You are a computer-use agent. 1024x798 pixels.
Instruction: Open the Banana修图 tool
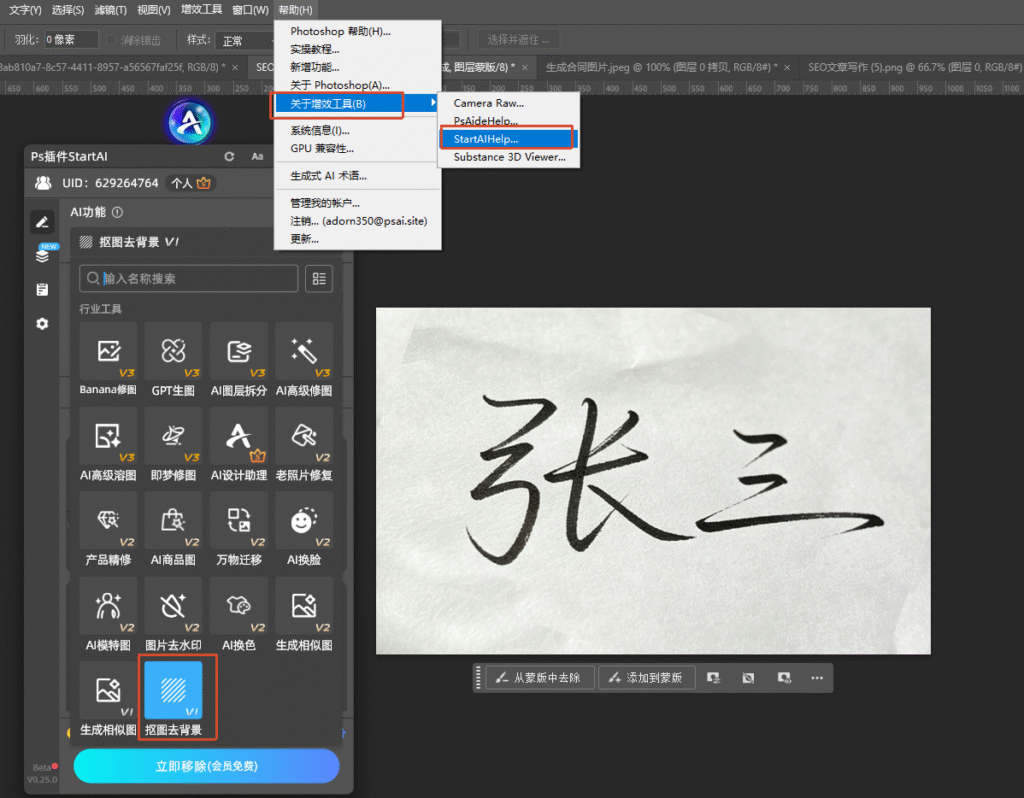108,360
